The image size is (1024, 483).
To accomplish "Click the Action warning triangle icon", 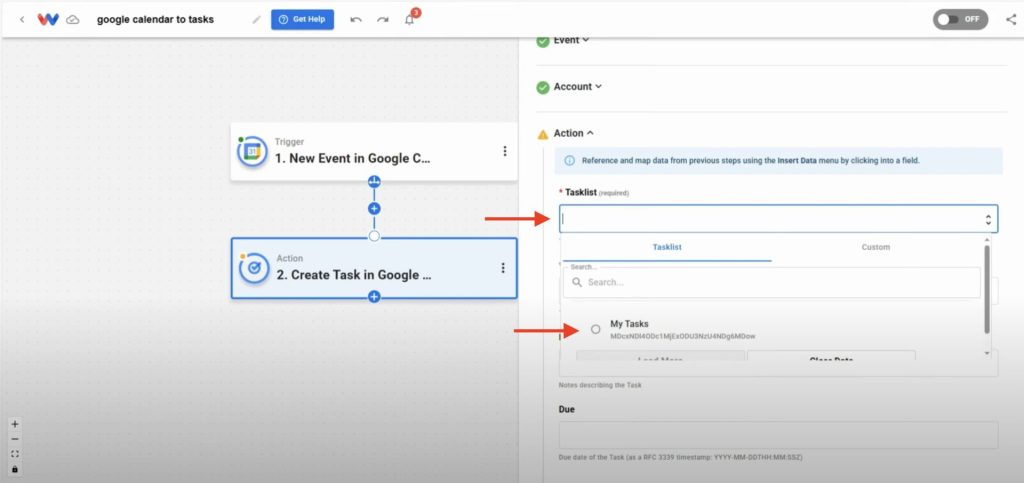I will 543,134.
